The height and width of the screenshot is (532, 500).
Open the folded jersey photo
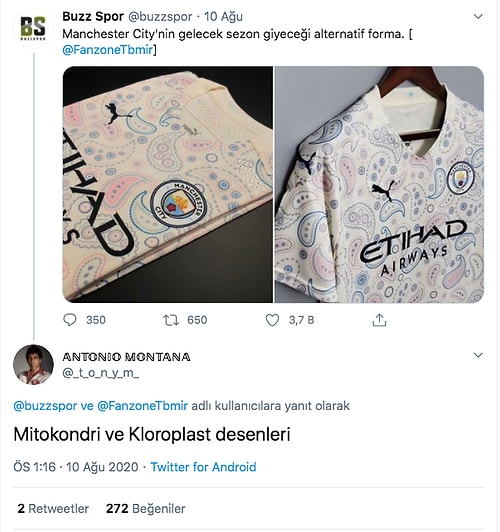[x=168, y=184]
